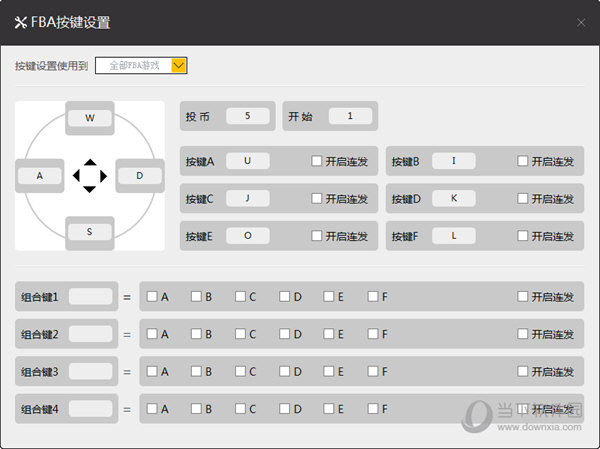
Task: Select the right direction key field D
Action: [x=140, y=176]
